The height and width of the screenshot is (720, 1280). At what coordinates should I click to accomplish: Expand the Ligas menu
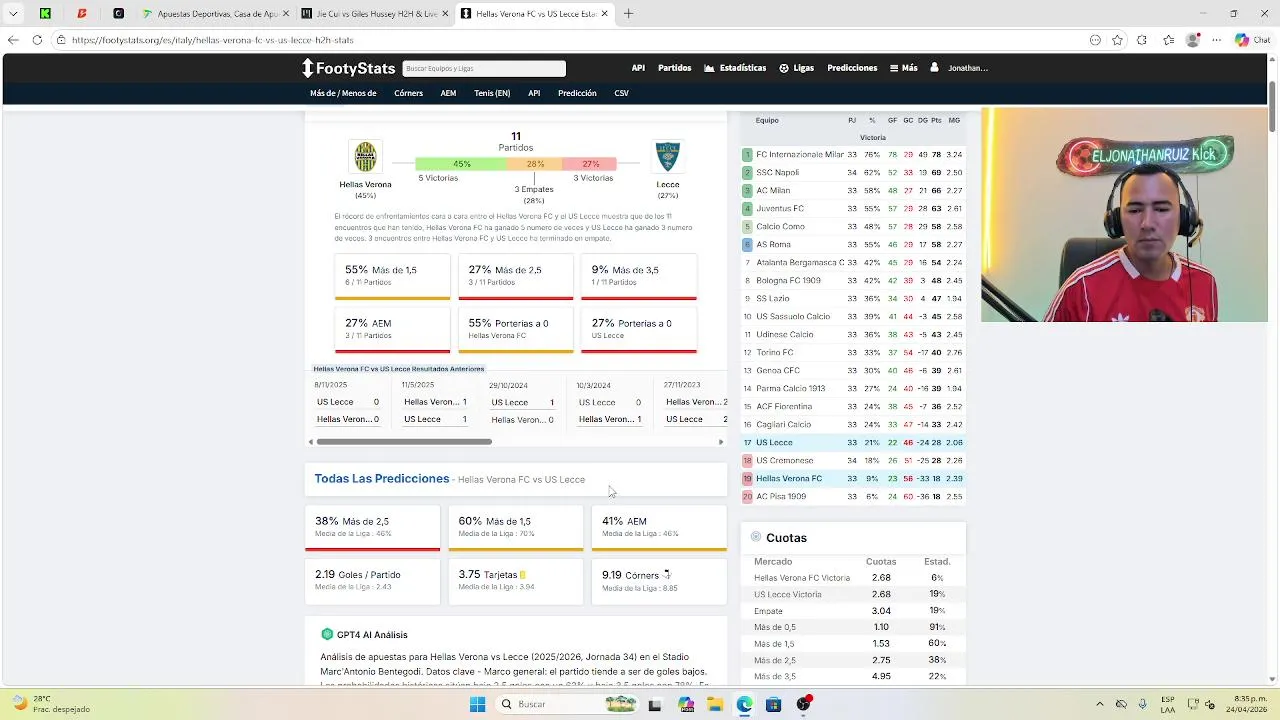797,68
